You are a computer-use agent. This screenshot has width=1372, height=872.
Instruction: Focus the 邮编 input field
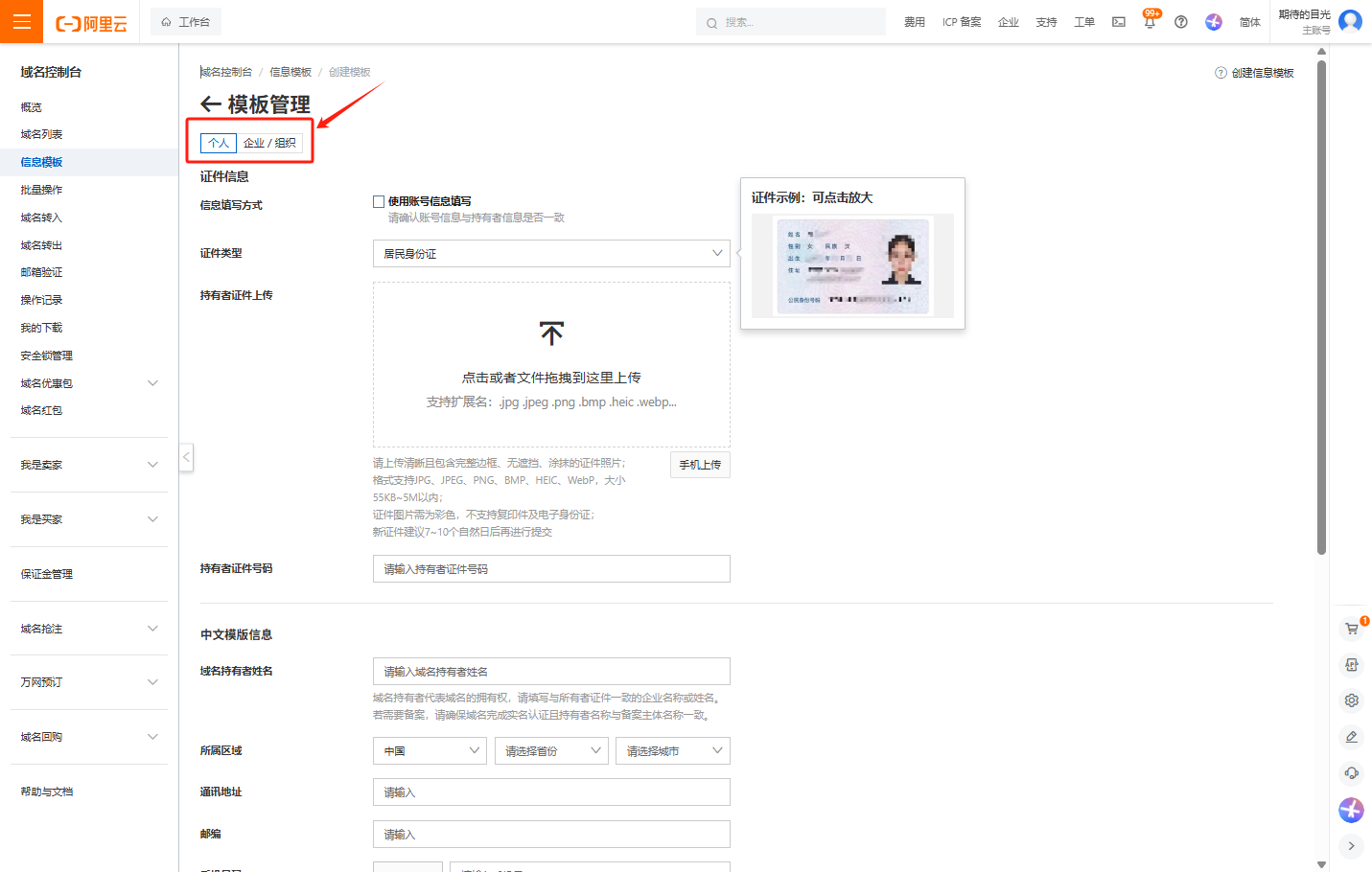(x=551, y=834)
